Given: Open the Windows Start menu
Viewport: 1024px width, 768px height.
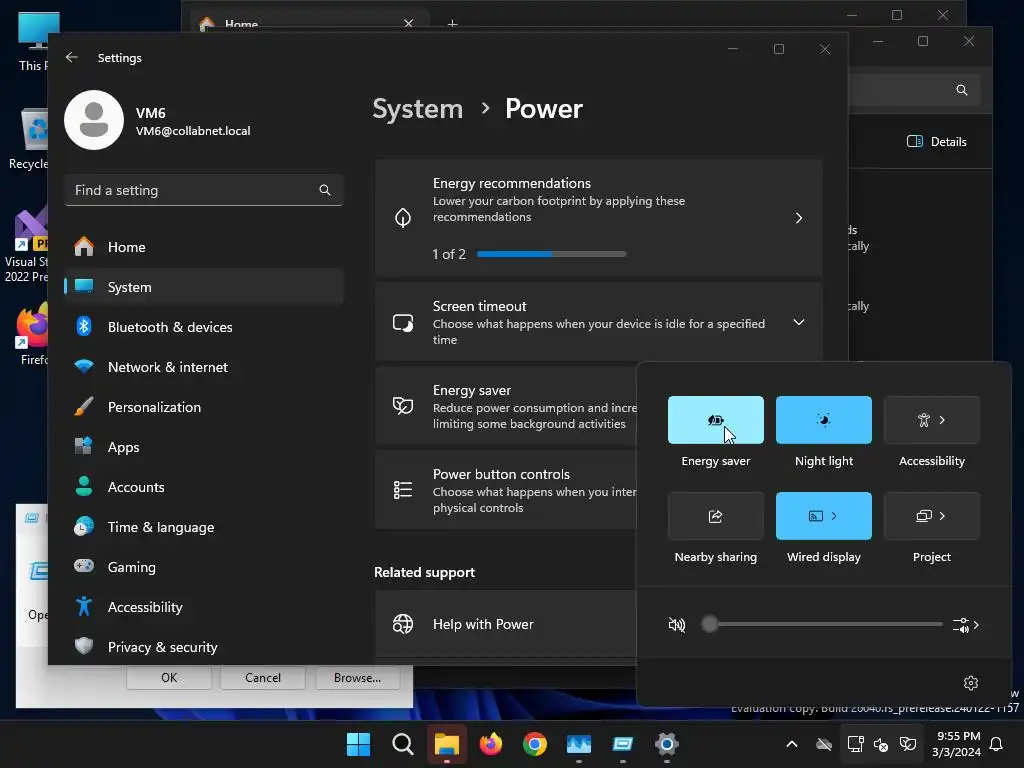Looking at the screenshot, I should coord(358,744).
